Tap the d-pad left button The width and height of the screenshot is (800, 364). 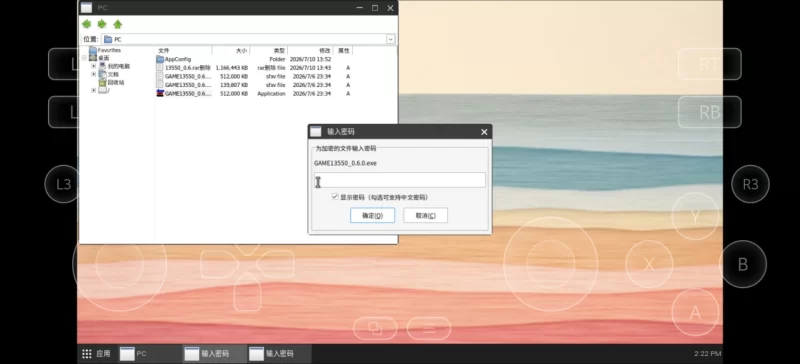pyautogui.click(x=219, y=264)
